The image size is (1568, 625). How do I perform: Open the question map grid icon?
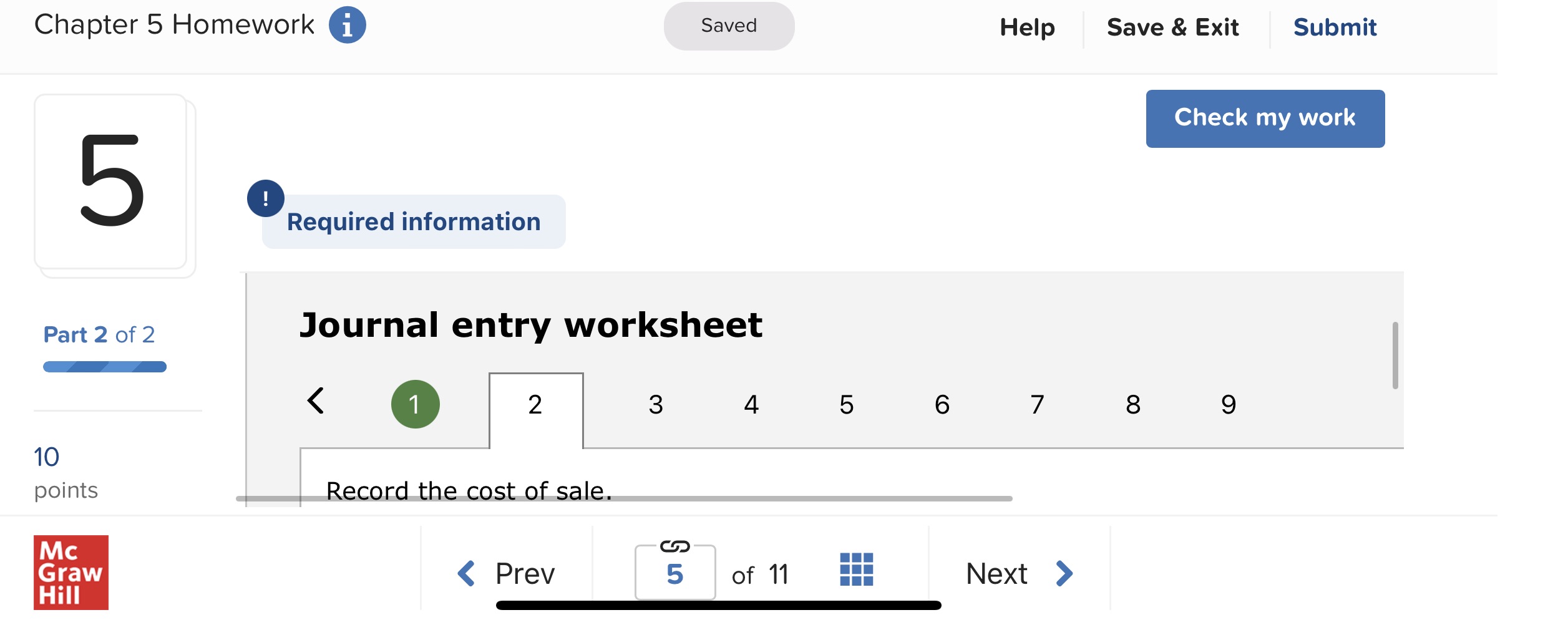point(857,571)
